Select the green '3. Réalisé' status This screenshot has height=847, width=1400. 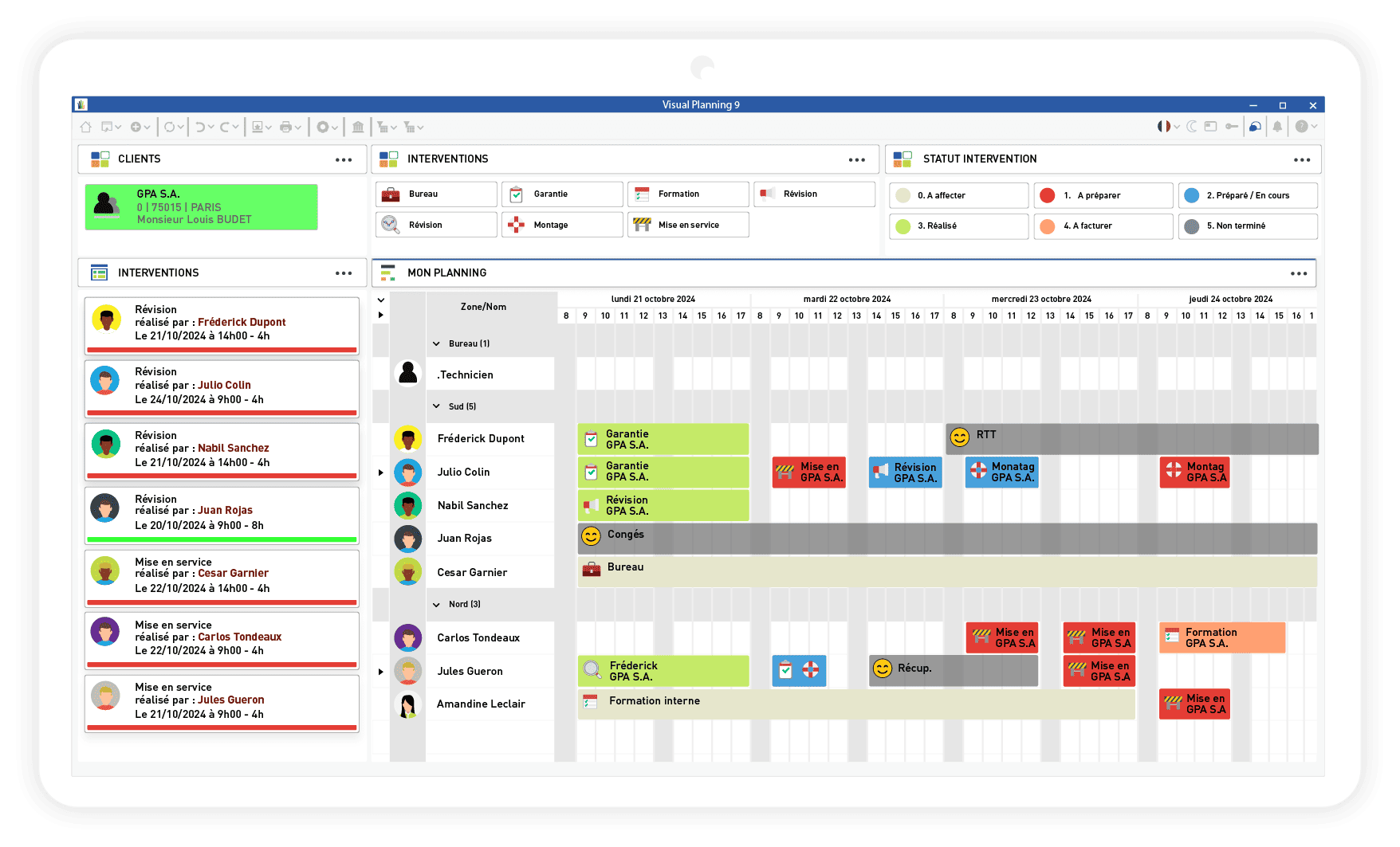(959, 226)
